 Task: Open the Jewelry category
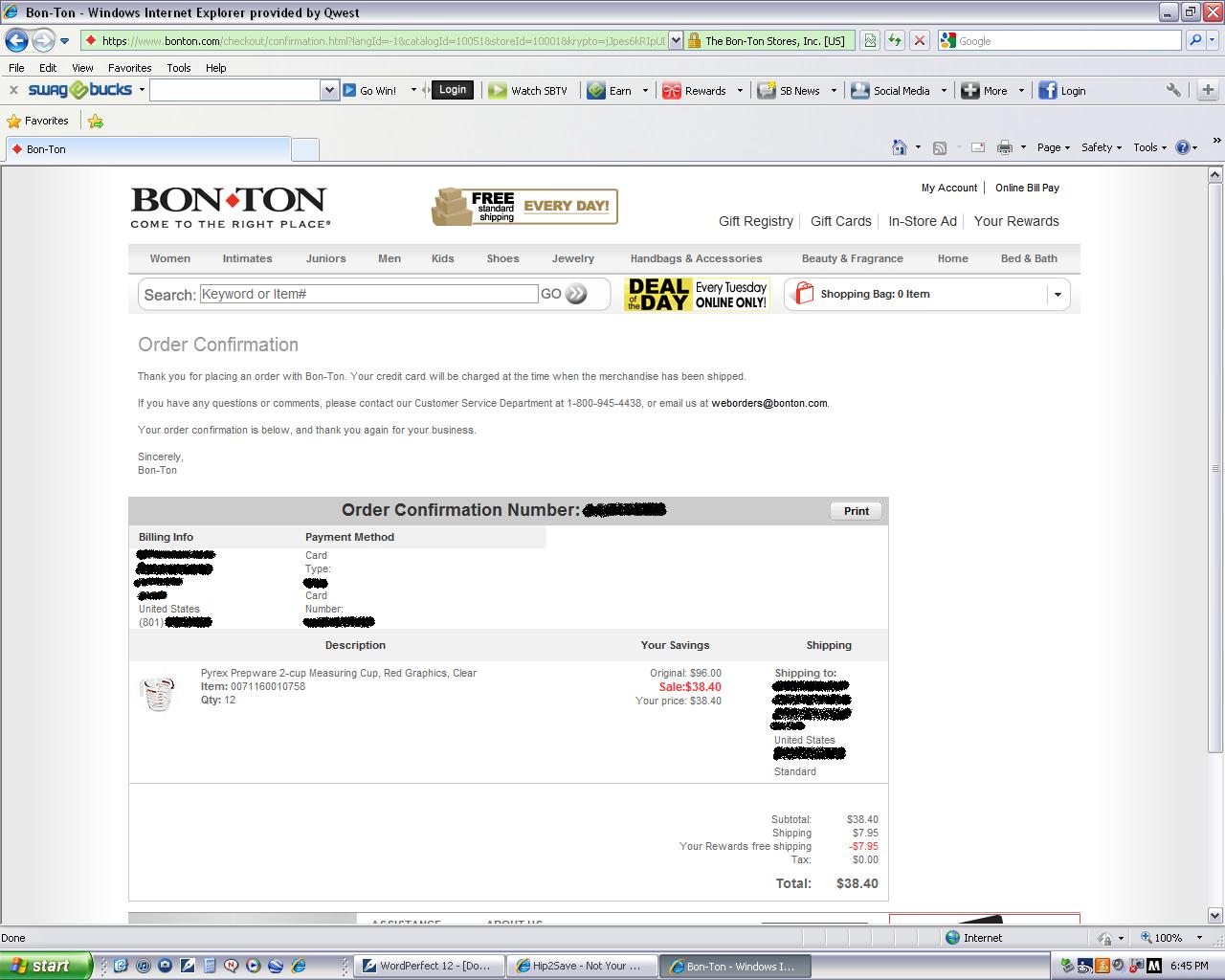pos(573,258)
